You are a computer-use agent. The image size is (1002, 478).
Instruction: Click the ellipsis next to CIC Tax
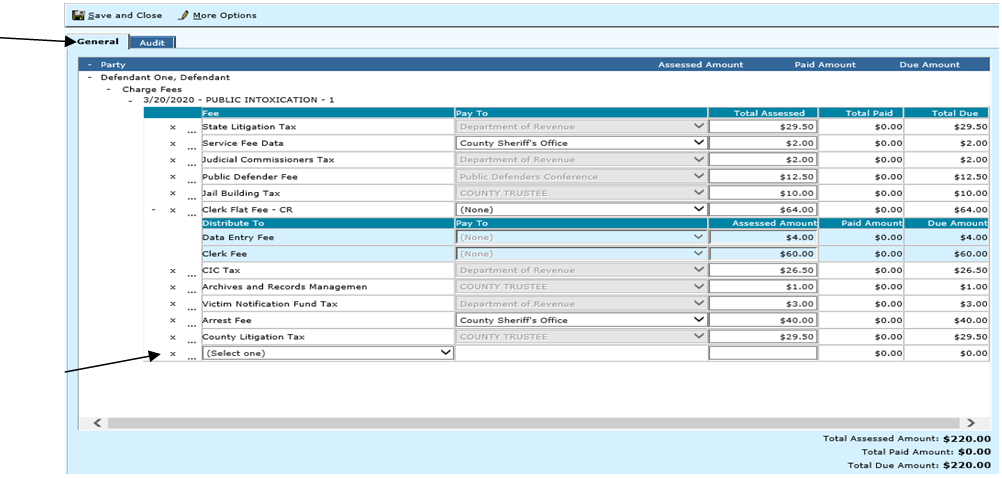(191, 272)
